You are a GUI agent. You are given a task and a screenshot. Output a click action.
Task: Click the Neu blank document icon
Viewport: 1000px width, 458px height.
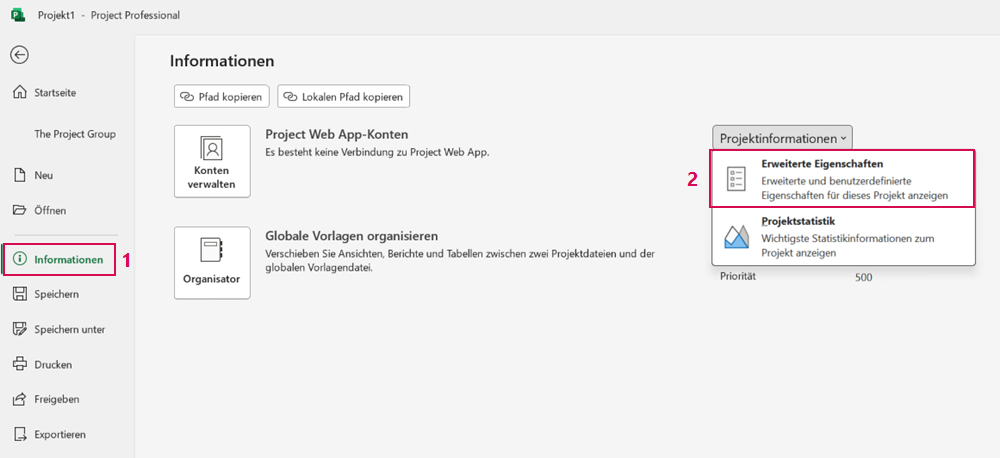point(20,175)
